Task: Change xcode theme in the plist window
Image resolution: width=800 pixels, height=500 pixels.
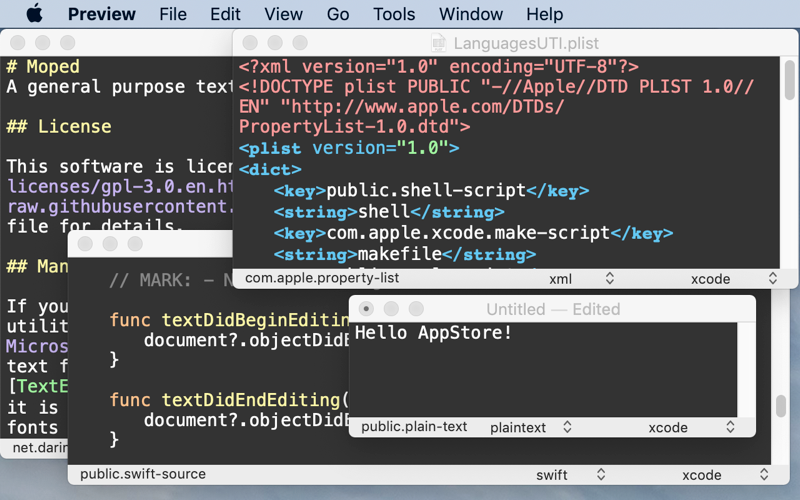Action: 733,279
